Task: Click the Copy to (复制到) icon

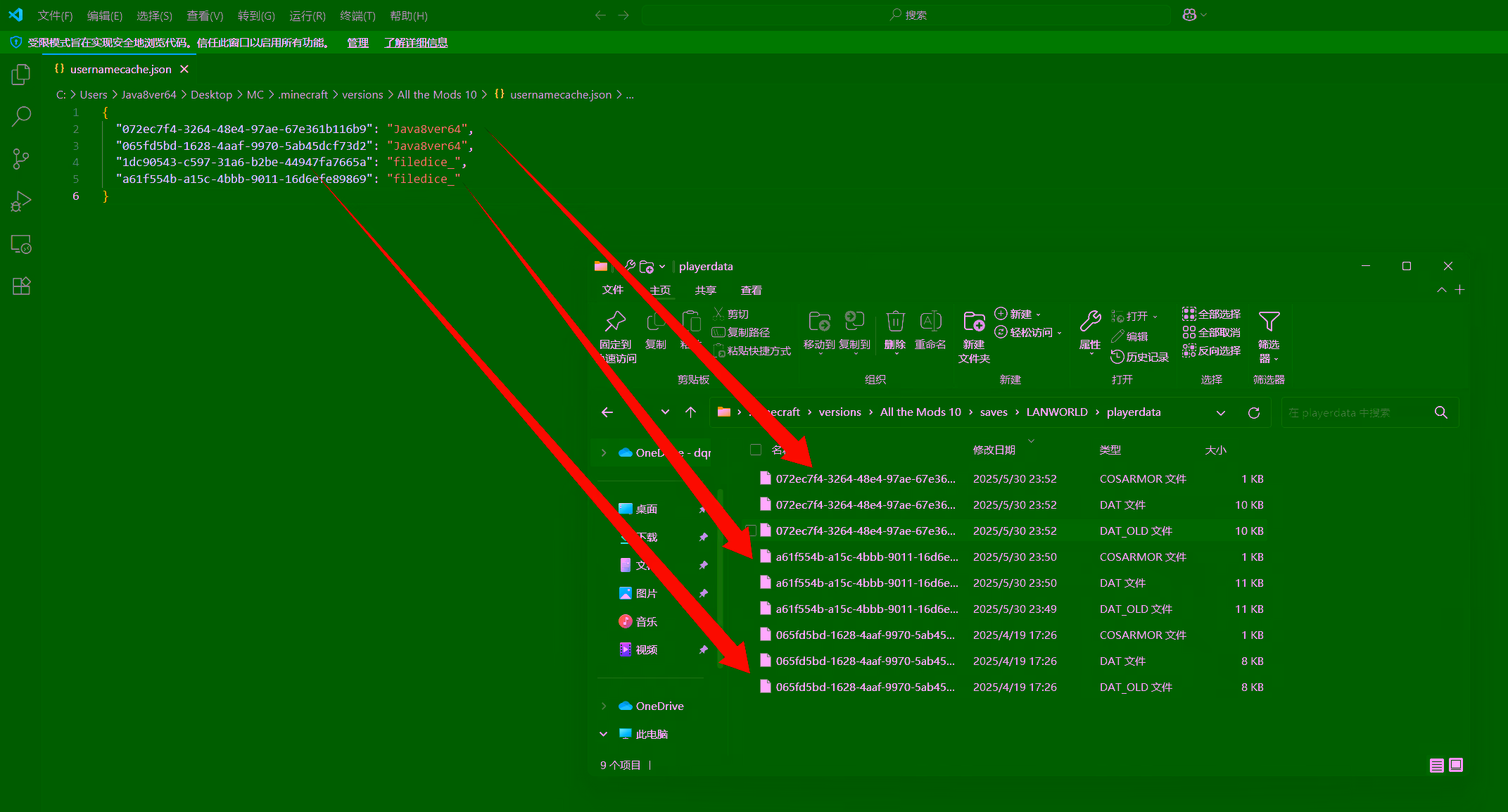Action: (x=854, y=322)
